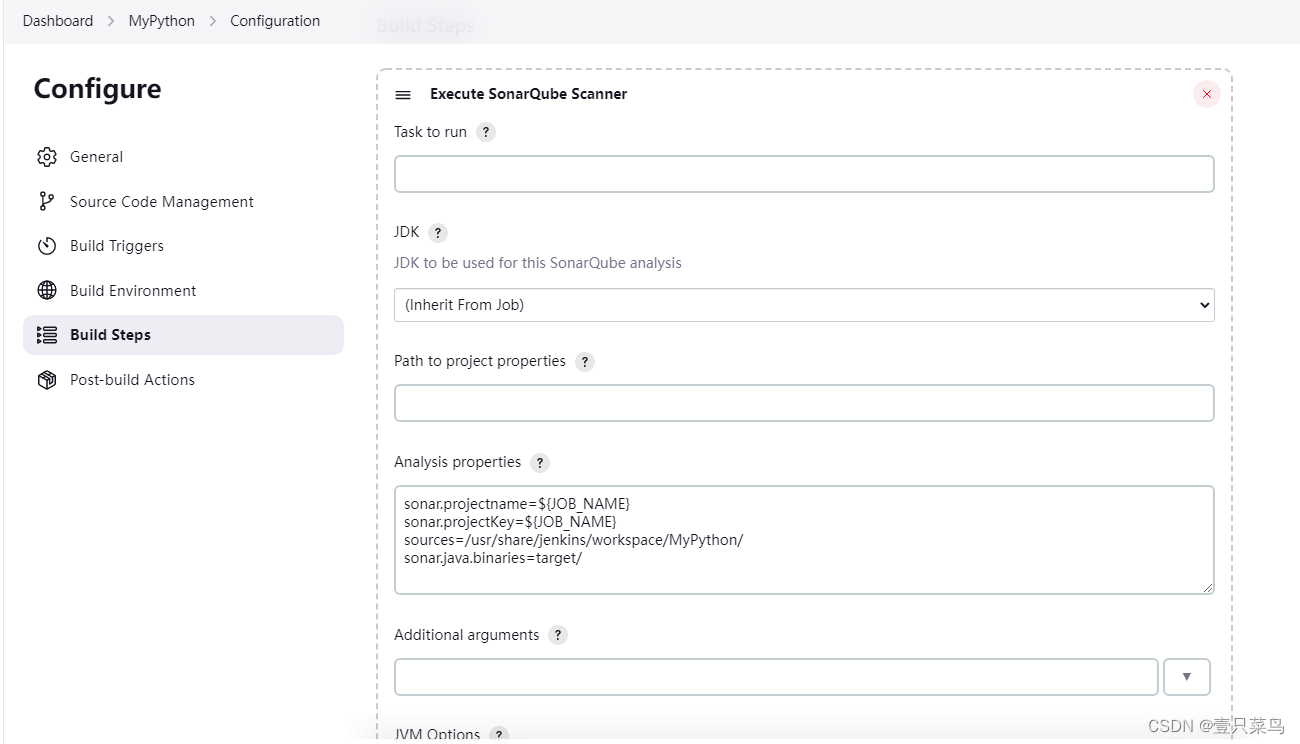Open Source Code Management section
1300x744 pixels.
[183, 202]
